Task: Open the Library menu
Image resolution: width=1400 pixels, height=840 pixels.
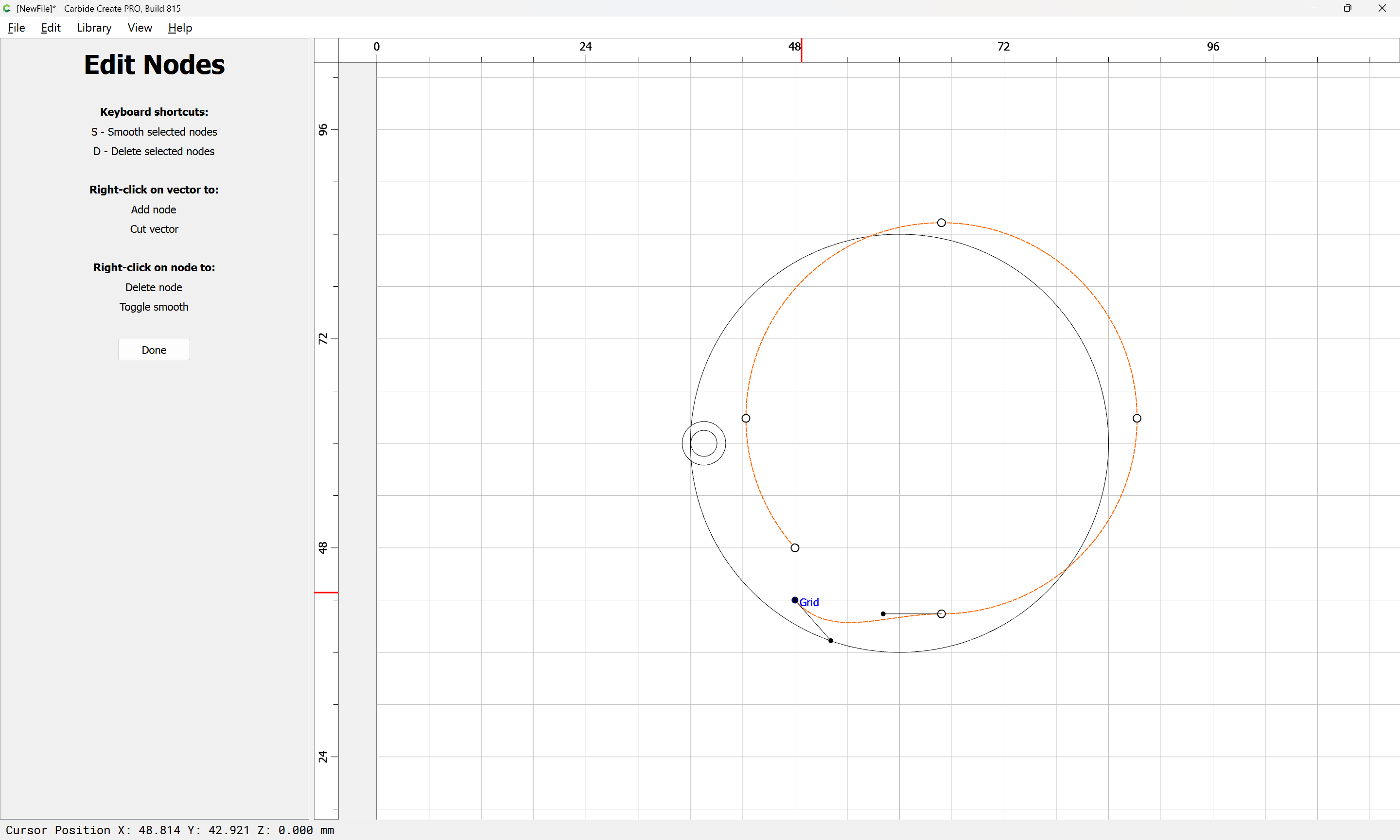Action: click(94, 28)
